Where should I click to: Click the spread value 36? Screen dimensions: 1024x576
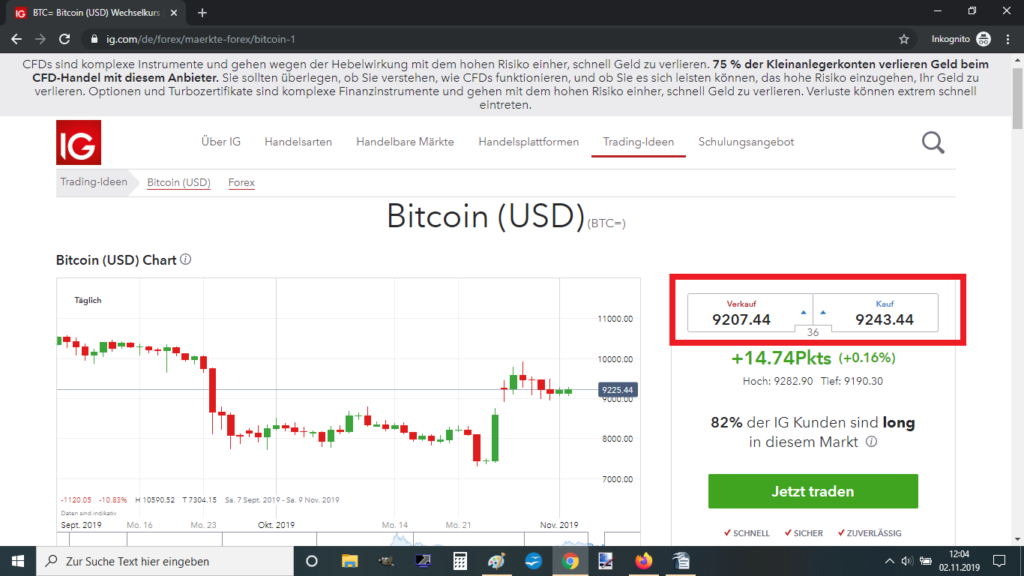pyautogui.click(x=812, y=332)
